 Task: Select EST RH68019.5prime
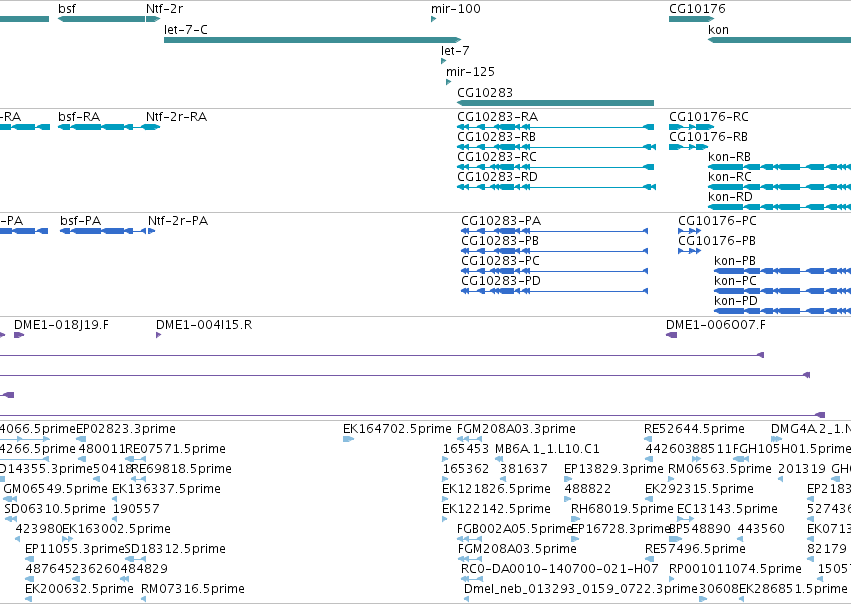622,509
